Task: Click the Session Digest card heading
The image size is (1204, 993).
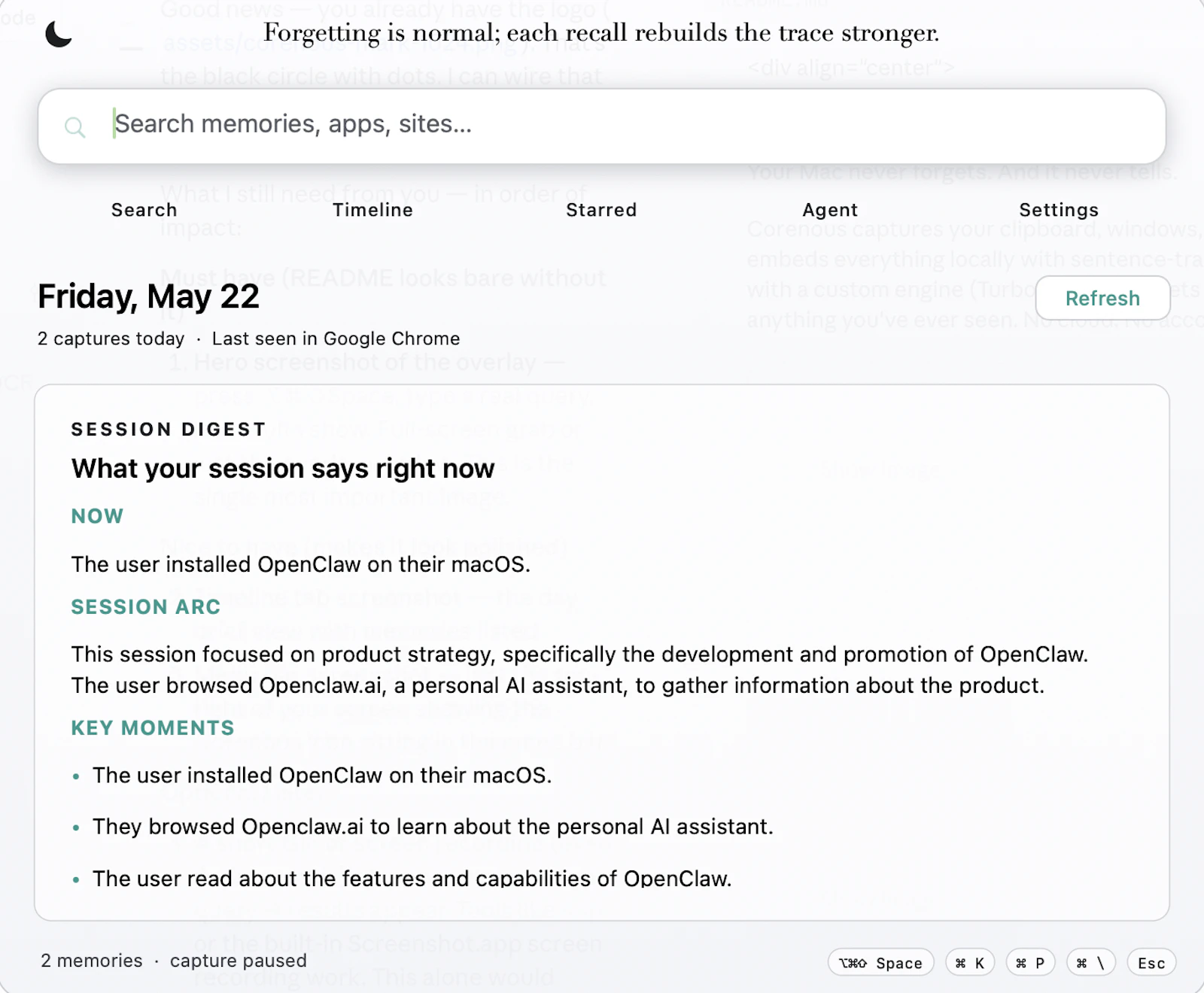Action: coord(169,430)
